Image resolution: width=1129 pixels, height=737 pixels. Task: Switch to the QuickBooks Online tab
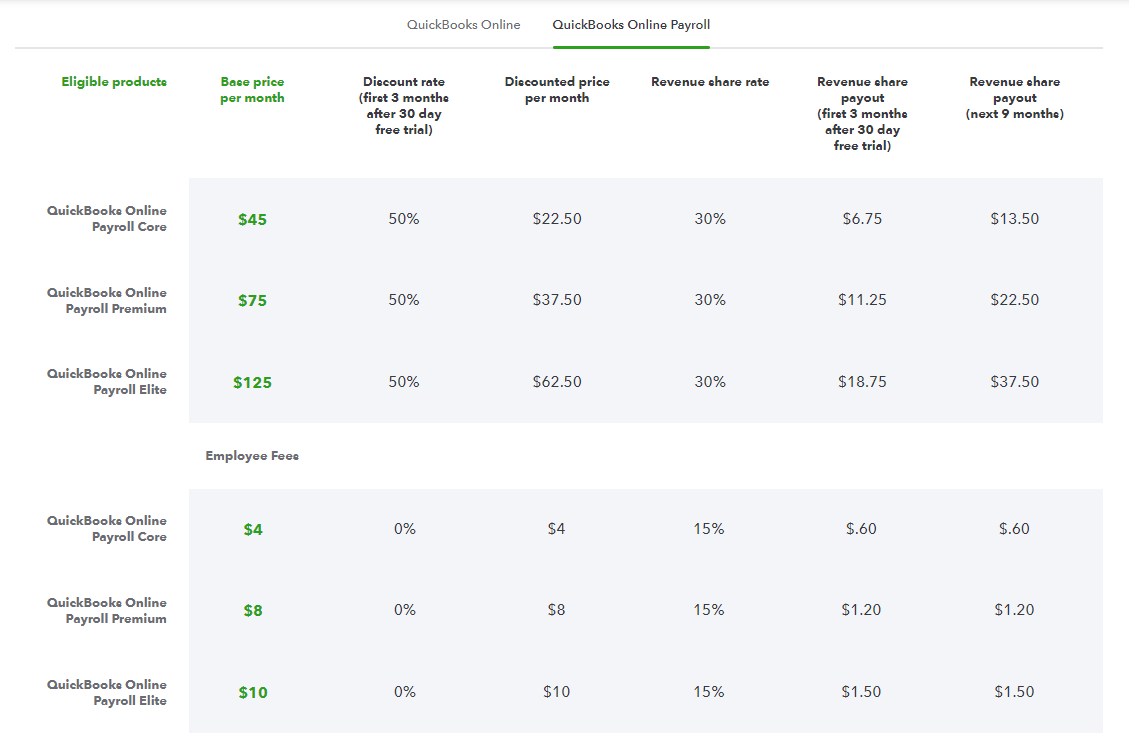463,25
